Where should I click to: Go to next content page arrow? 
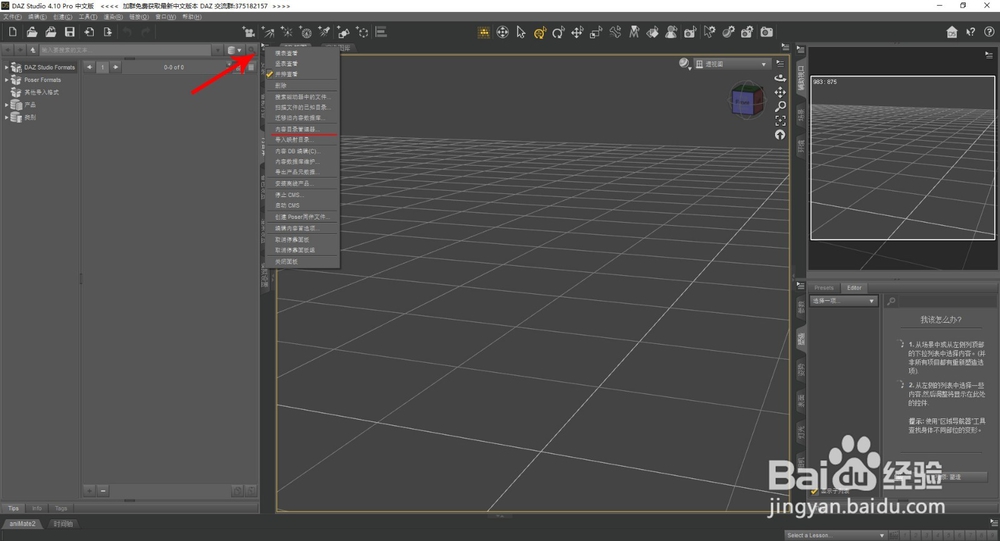[115, 67]
